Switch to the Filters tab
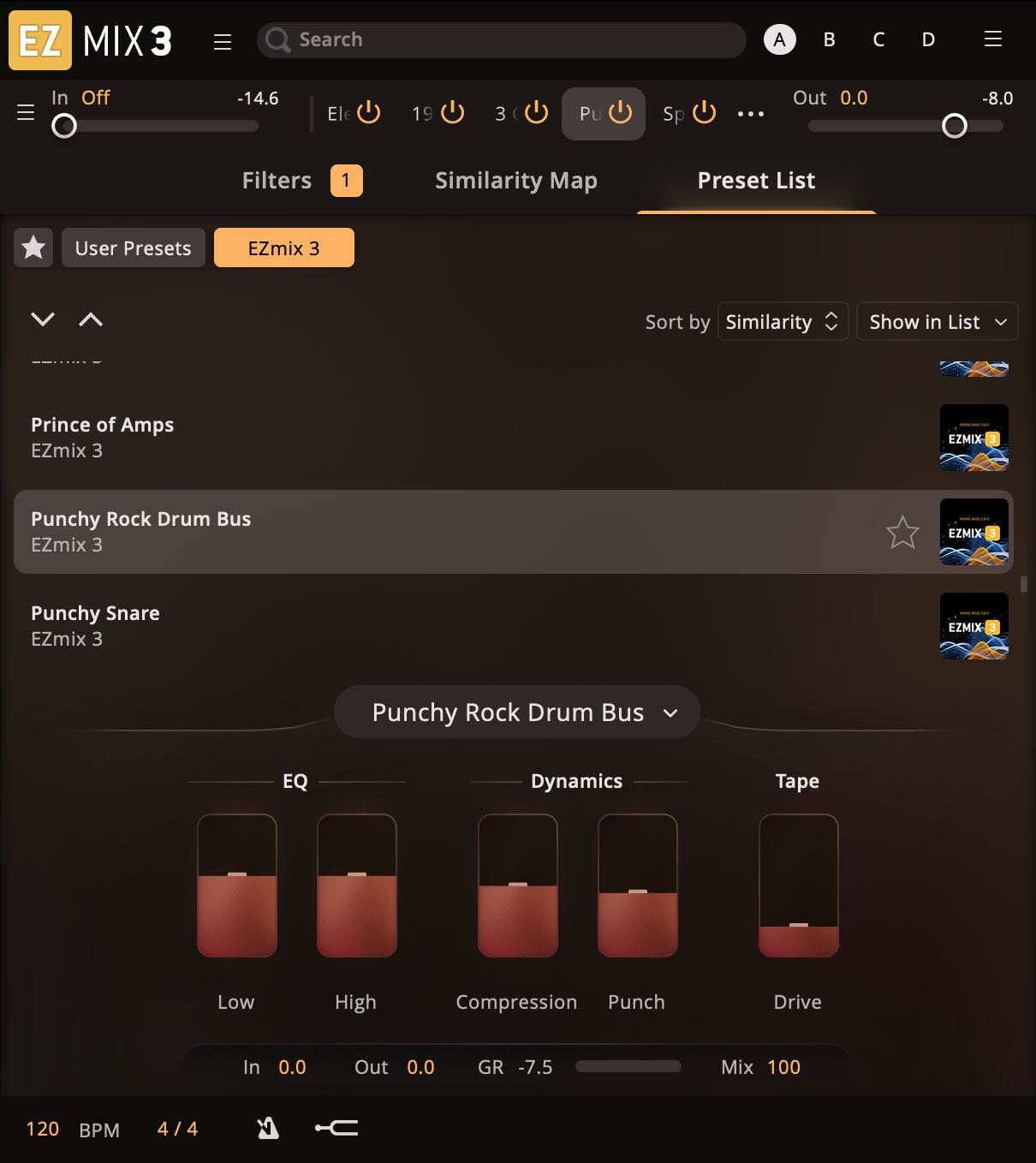The image size is (1036, 1163). tap(277, 181)
